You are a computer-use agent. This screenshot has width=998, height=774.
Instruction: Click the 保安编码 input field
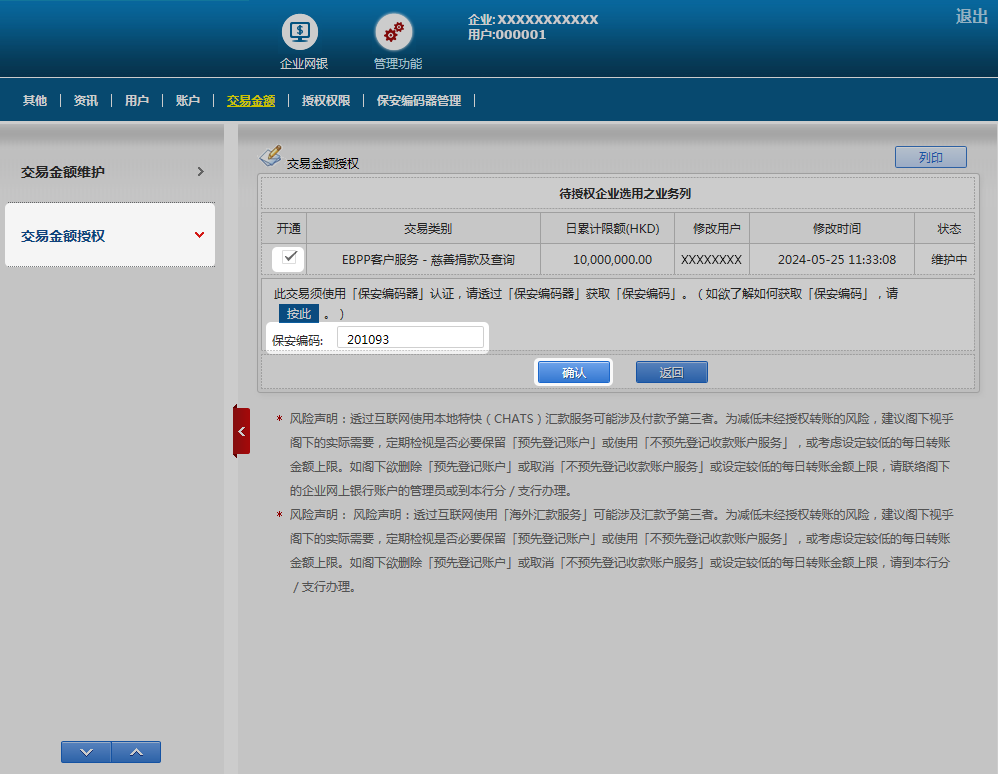coord(410,339)
